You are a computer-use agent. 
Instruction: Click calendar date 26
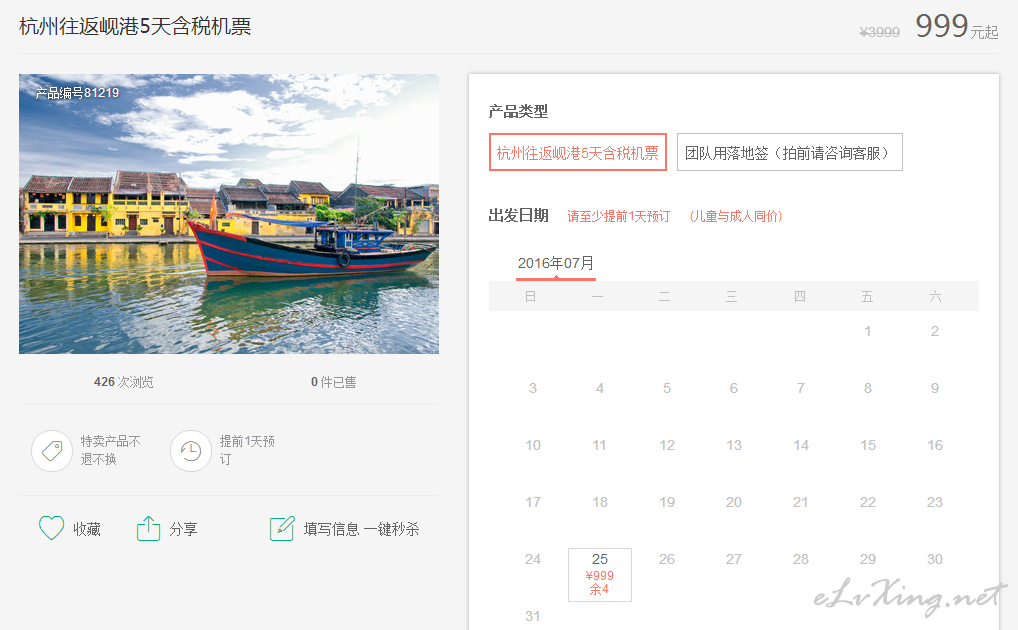click(667, 559)
